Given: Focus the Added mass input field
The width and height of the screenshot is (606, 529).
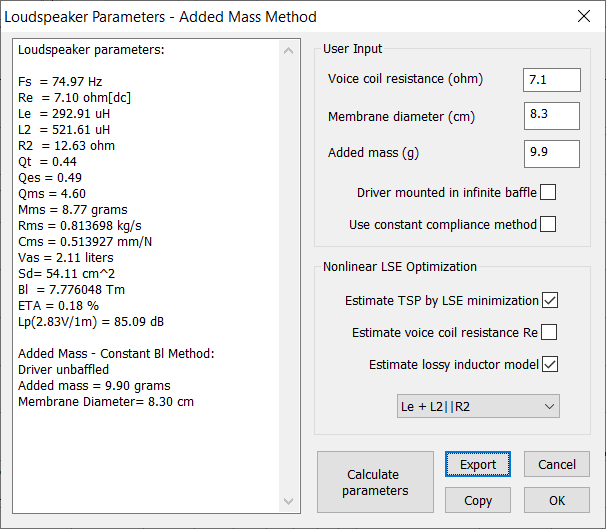Looking at the screenshot, I should [551, 153].
